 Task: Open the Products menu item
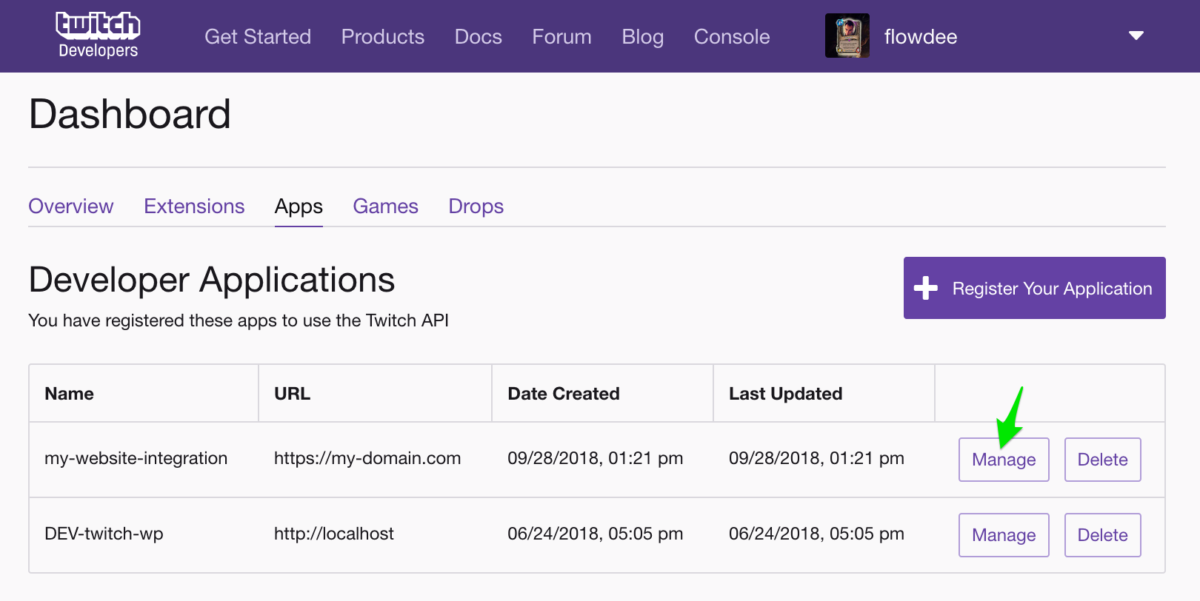383,36
